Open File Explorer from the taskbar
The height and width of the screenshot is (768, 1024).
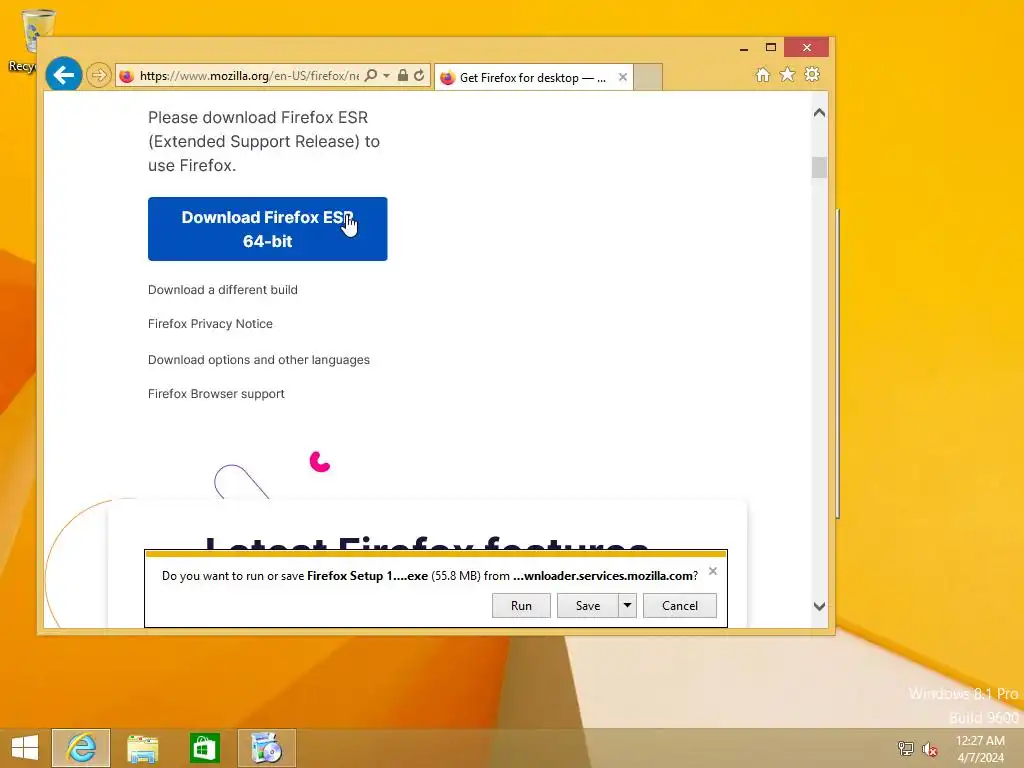[x=142, y=748]
